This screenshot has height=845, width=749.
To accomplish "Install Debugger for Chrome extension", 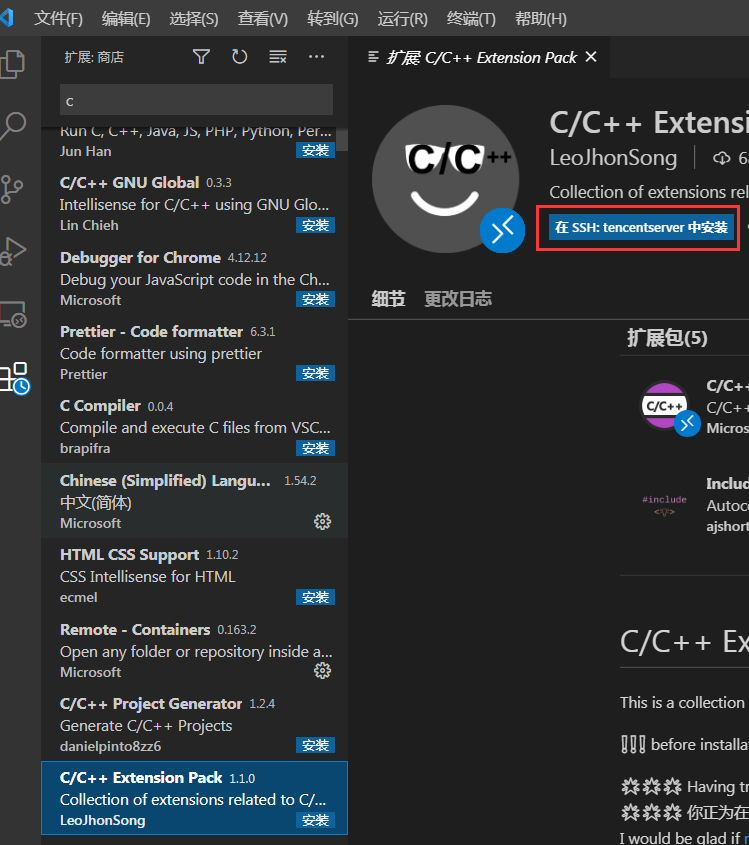I will [x=315, y=299].
